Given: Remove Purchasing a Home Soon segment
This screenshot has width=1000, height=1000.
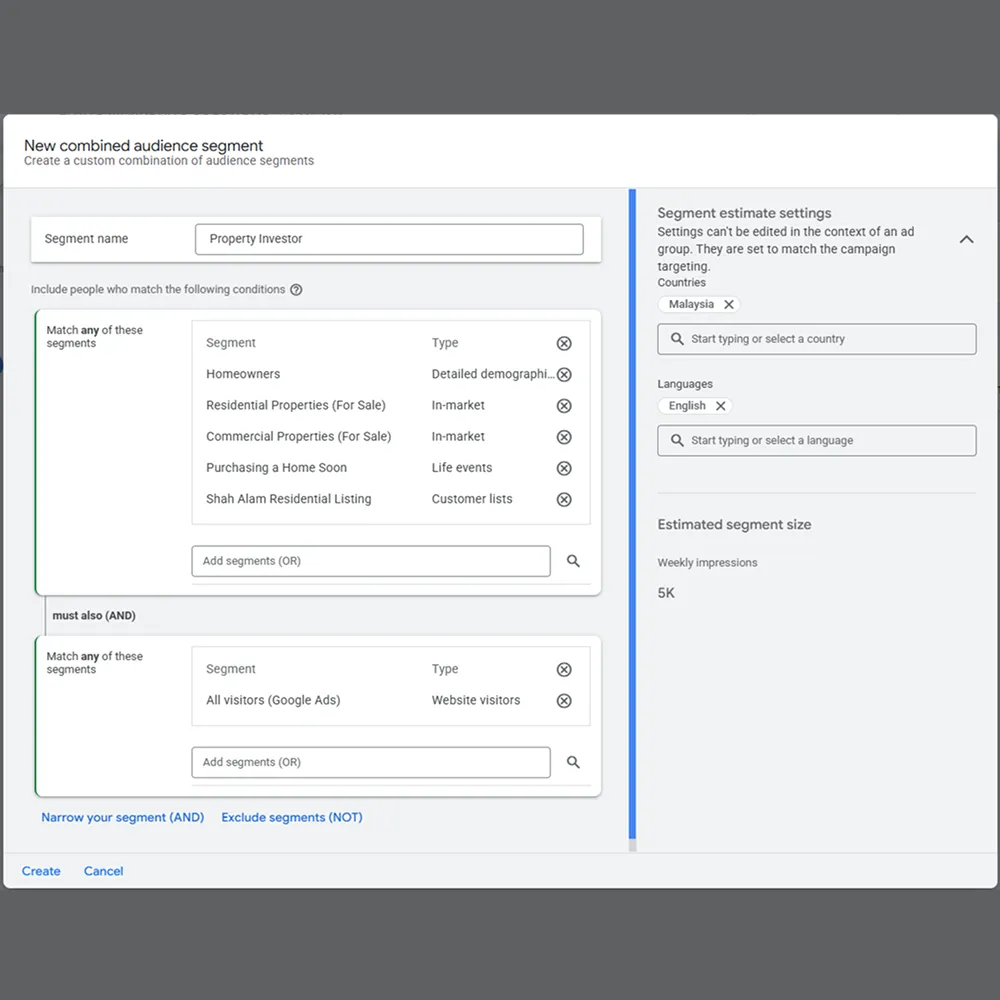Looking at the screenshot, I should click(x=564, y=468).
